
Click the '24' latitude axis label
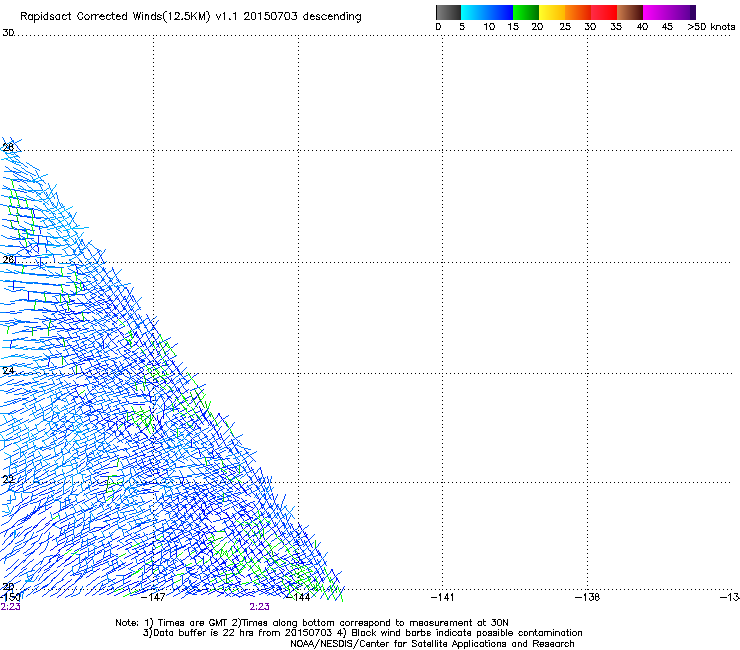coord(8,371)
